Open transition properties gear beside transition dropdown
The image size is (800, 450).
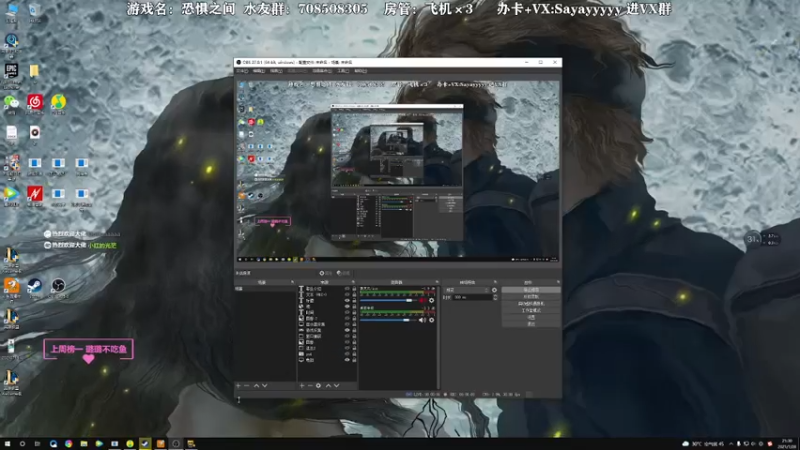[494, 290]
